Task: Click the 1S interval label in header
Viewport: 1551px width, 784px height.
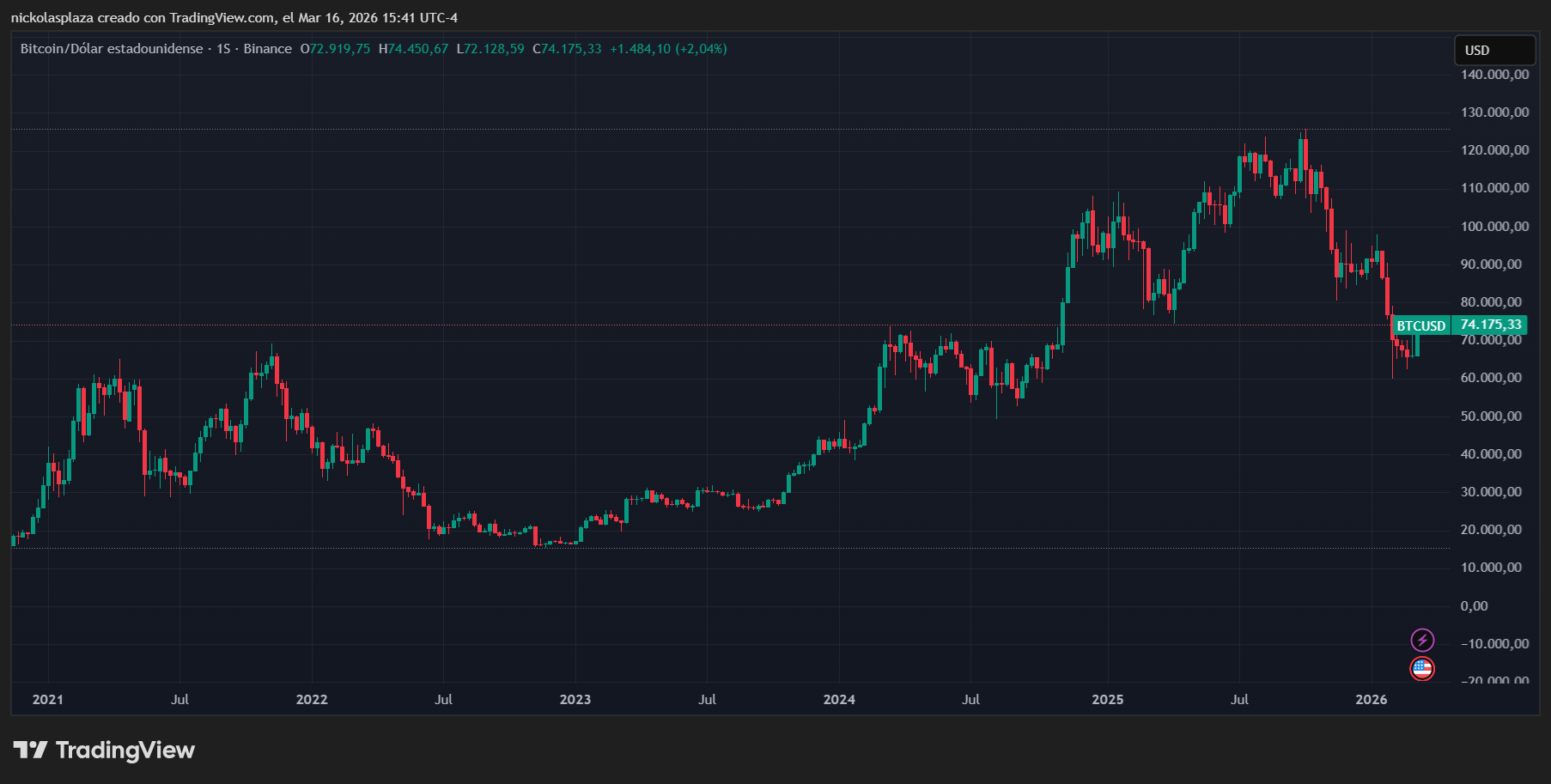Action: tap(223, 49)
